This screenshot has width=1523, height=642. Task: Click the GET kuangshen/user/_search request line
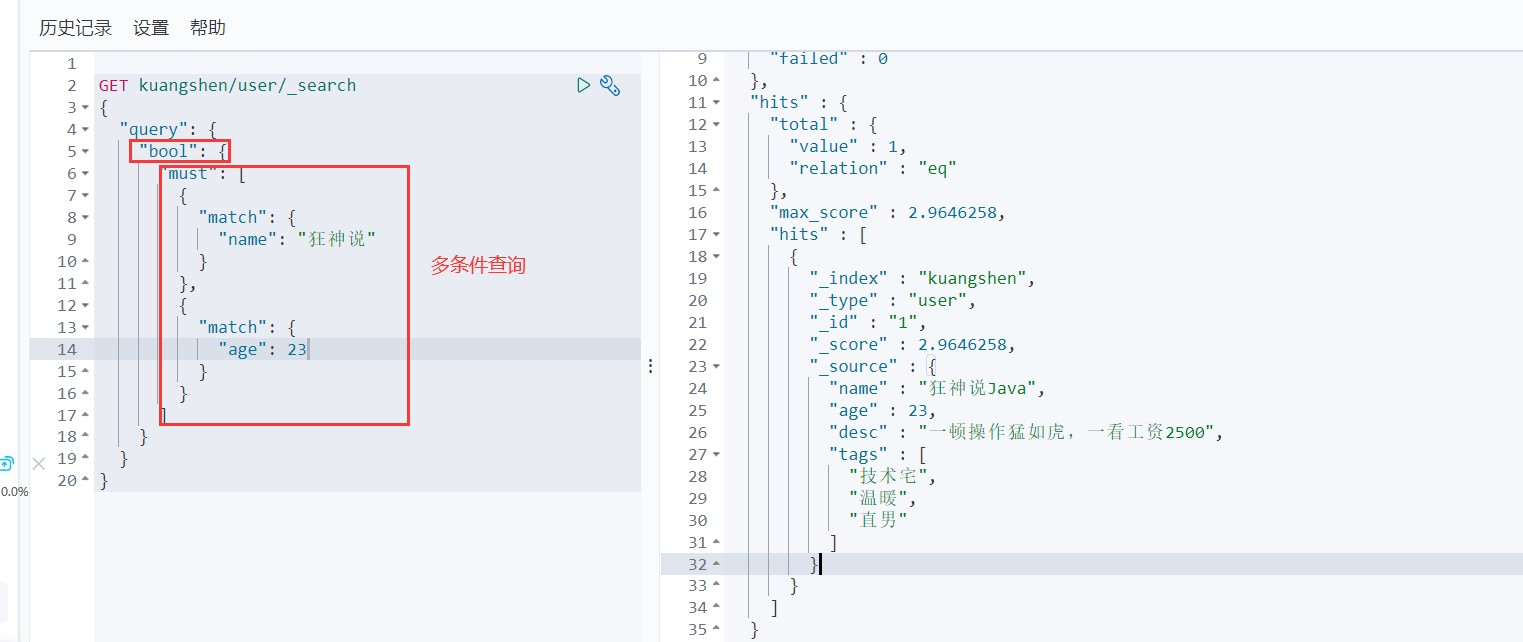(227, 85)
